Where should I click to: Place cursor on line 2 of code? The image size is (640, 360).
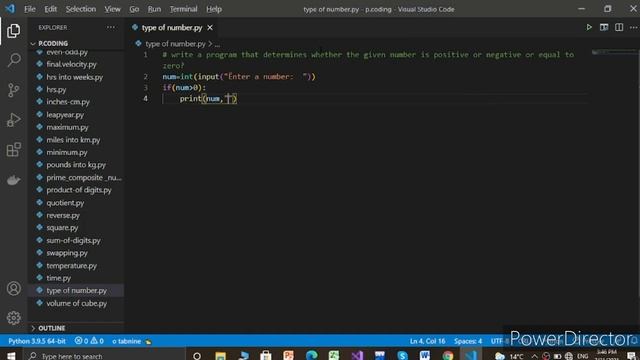[x=239, y=76]
